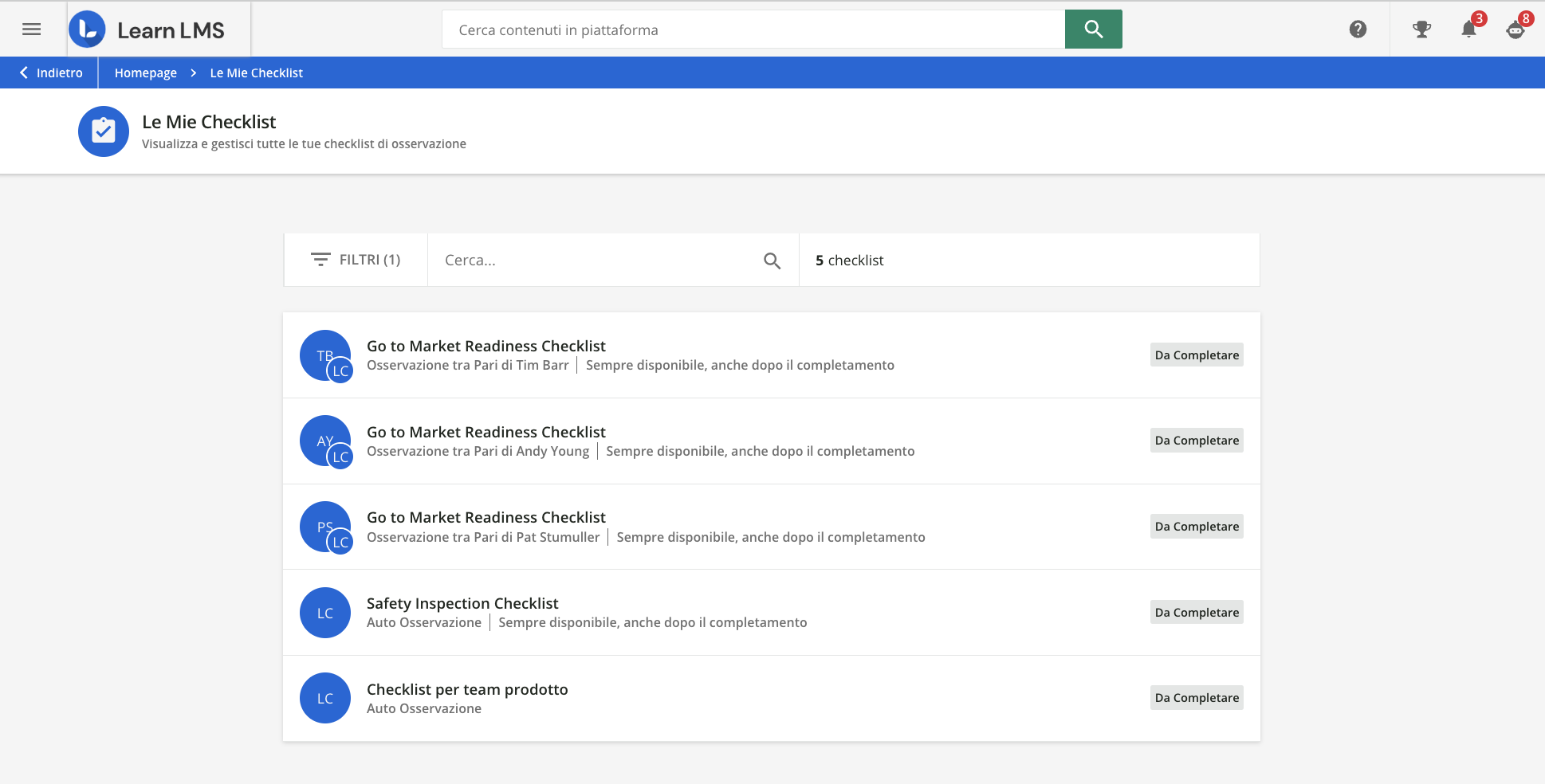Viewport: 1545px width, 784px height.
Task: Click the Le Mie Checklist clipboard icon
Action: click(104, 131)
